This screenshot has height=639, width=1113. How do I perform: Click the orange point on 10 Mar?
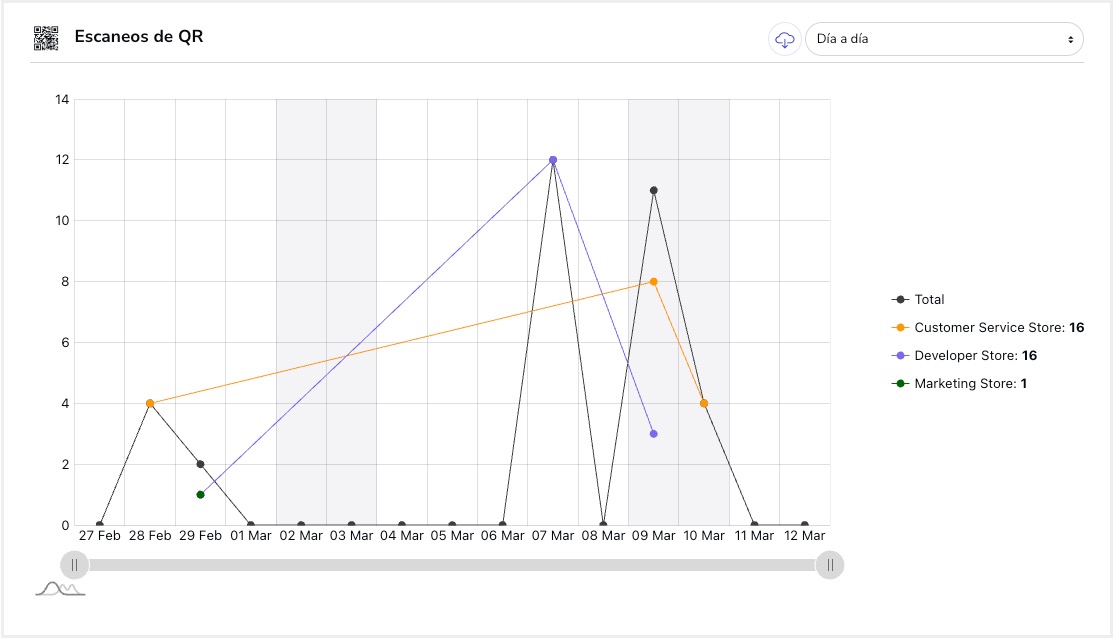point(704,403)
